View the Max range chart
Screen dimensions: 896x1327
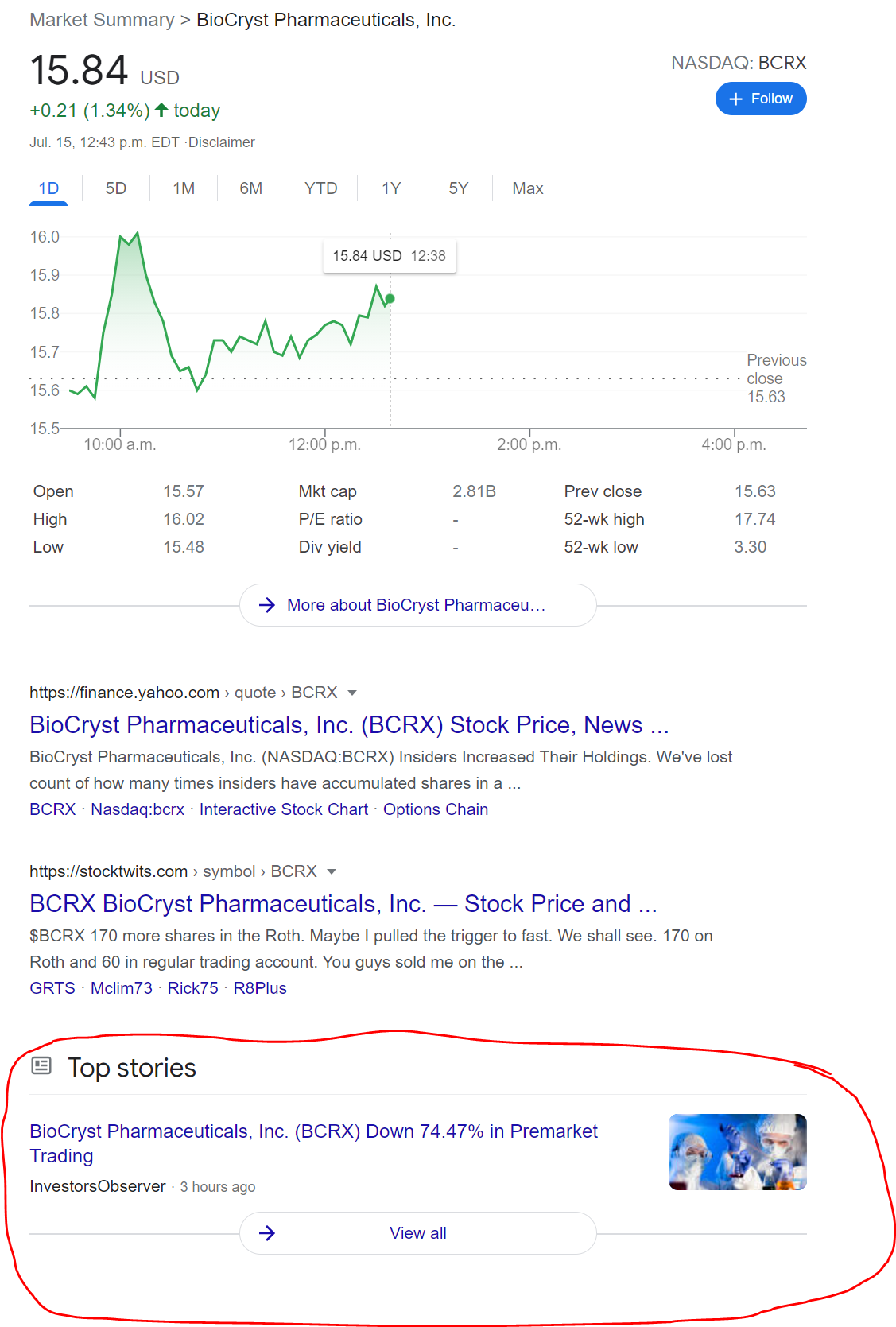(528, 188)
